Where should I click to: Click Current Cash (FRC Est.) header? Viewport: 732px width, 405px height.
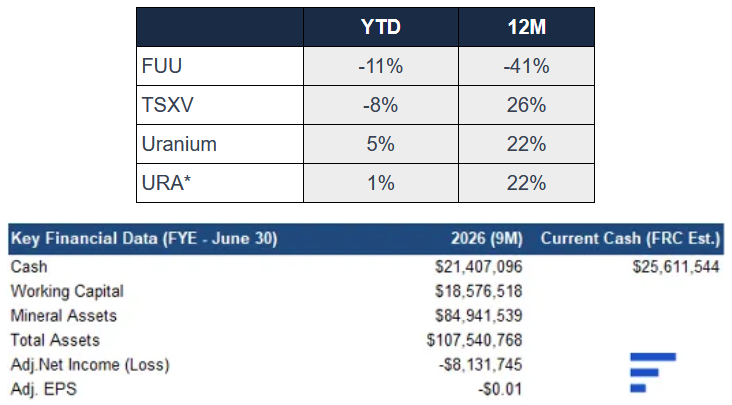631,238
